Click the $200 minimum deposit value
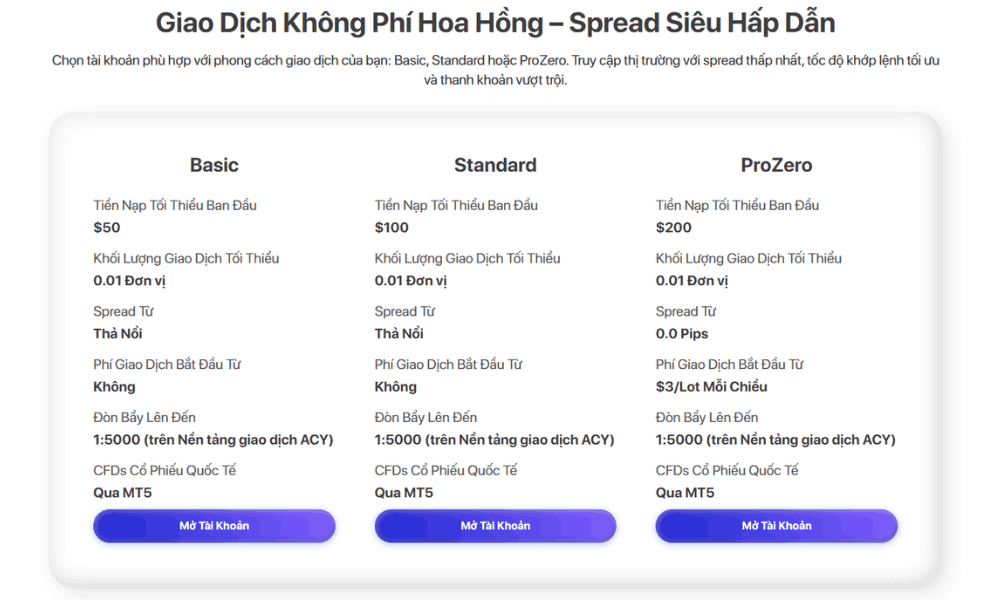The image size is (1000, 600). (x=673, y=228)
